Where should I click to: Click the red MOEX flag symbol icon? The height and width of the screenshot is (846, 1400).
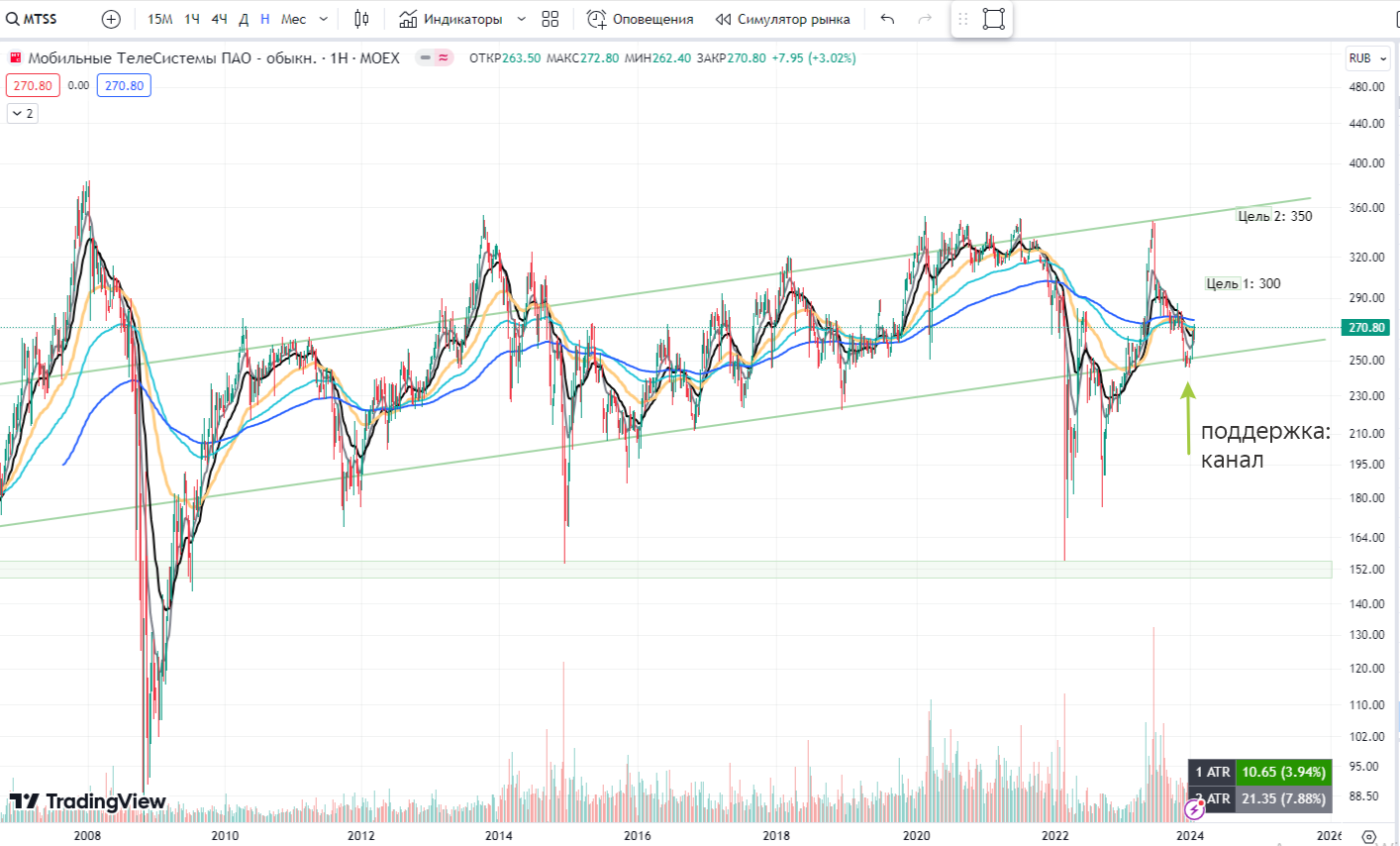coord(15,58)
